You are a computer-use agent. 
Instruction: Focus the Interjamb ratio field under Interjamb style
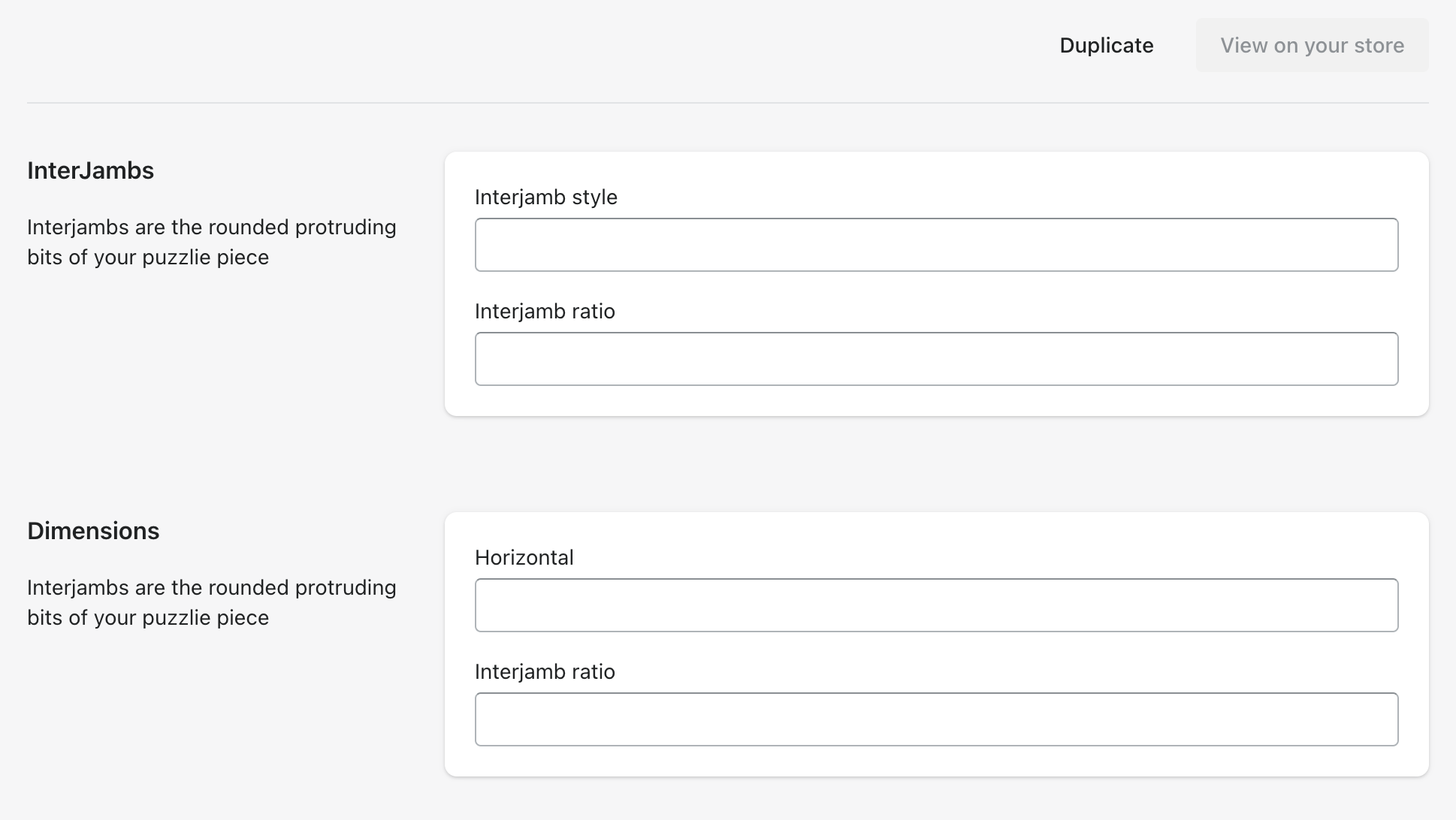point(936,358)
